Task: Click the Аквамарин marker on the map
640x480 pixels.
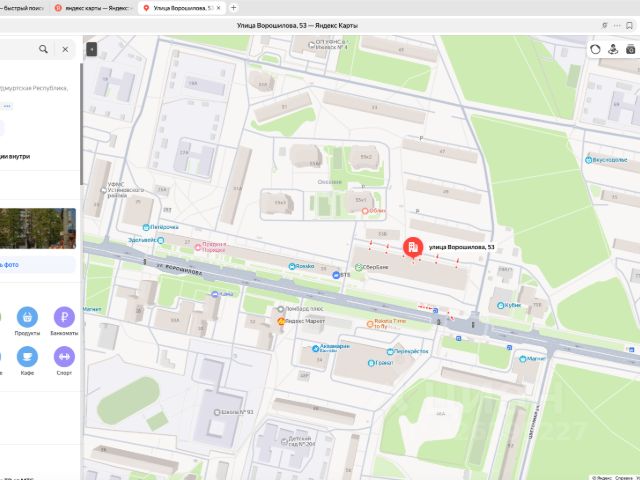Action: (x=316, y=348)
